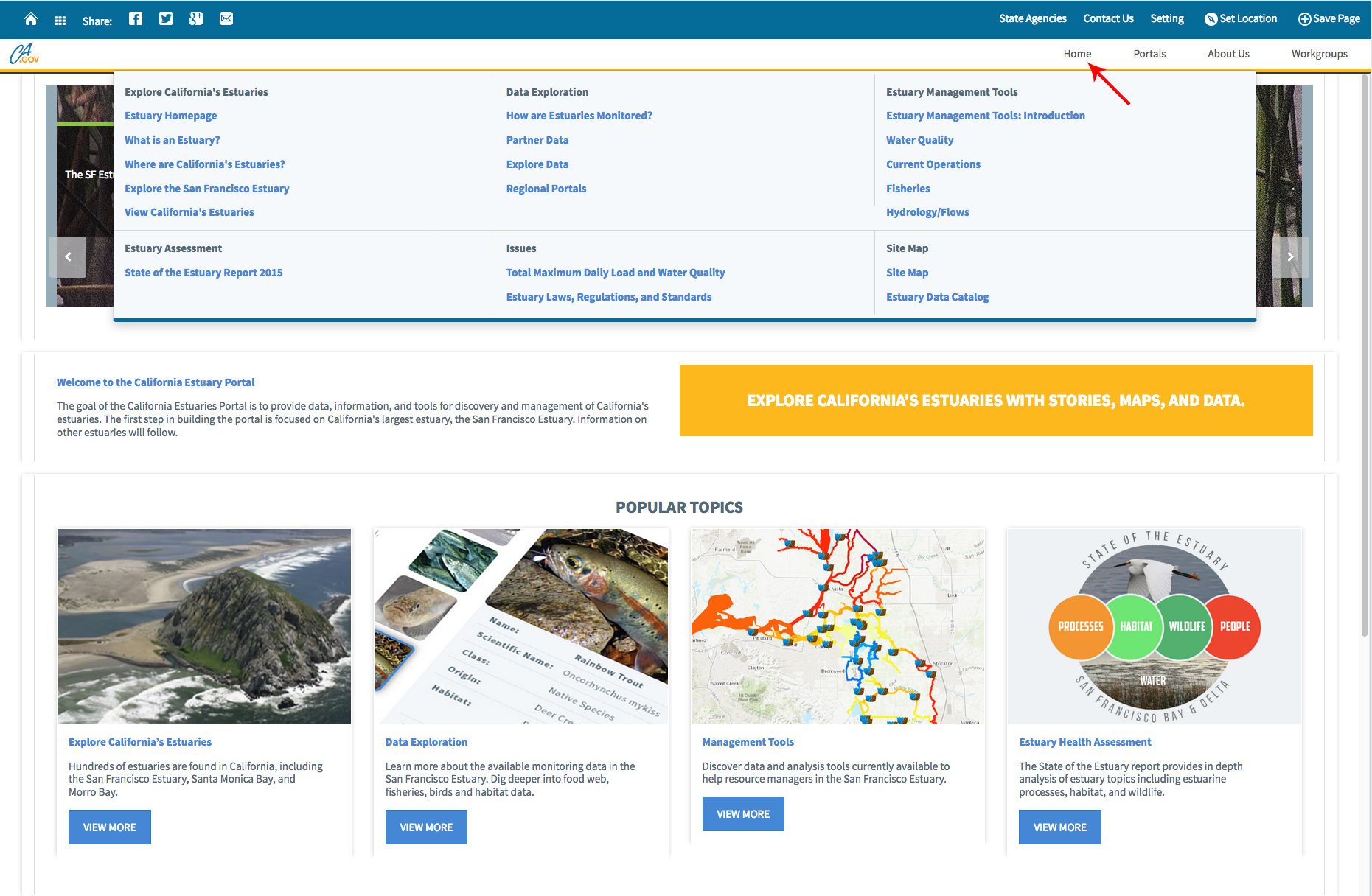Click the Rainbow Trout data thumbnail

[521, 626]
